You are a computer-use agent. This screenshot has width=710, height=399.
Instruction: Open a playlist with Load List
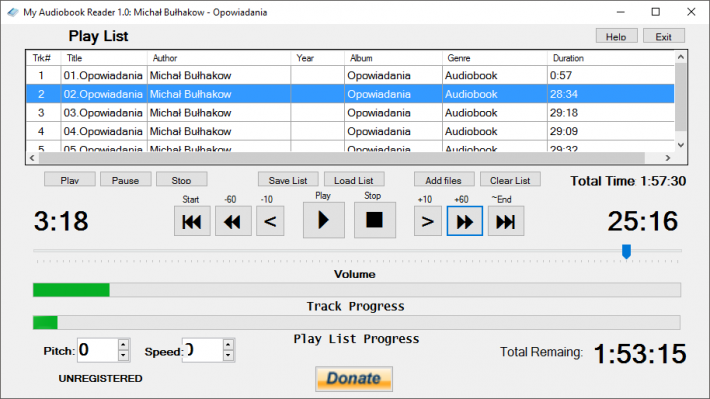[354, 180]
